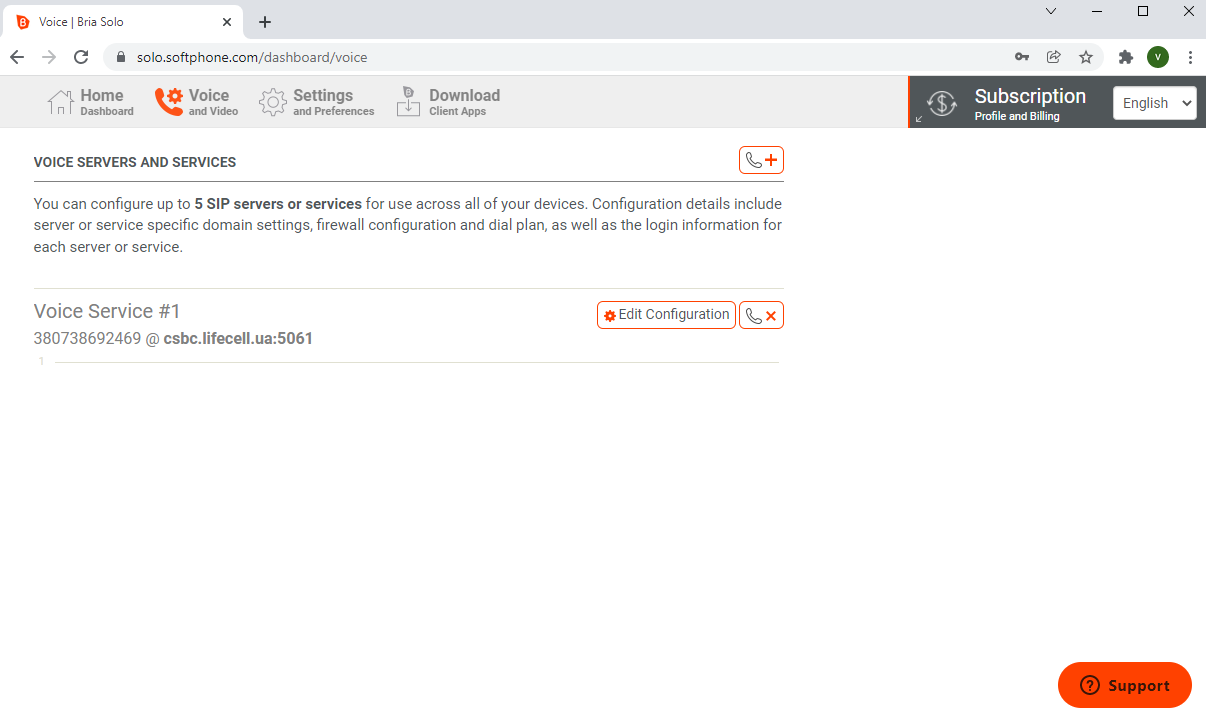Click the Subscription dollar cycle icon
The height and width of the screenshot is (717, 1206).
click(942, 103)
